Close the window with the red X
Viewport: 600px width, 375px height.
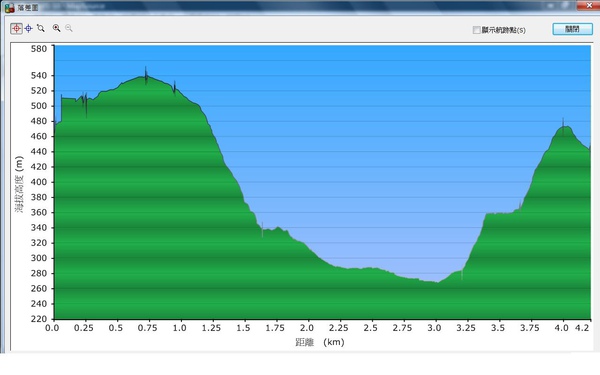tap(589, 5)
